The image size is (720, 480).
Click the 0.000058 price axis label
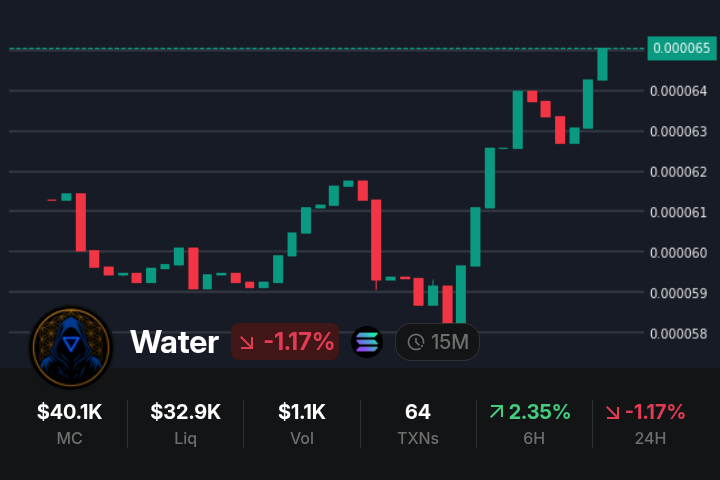[679, 333]
